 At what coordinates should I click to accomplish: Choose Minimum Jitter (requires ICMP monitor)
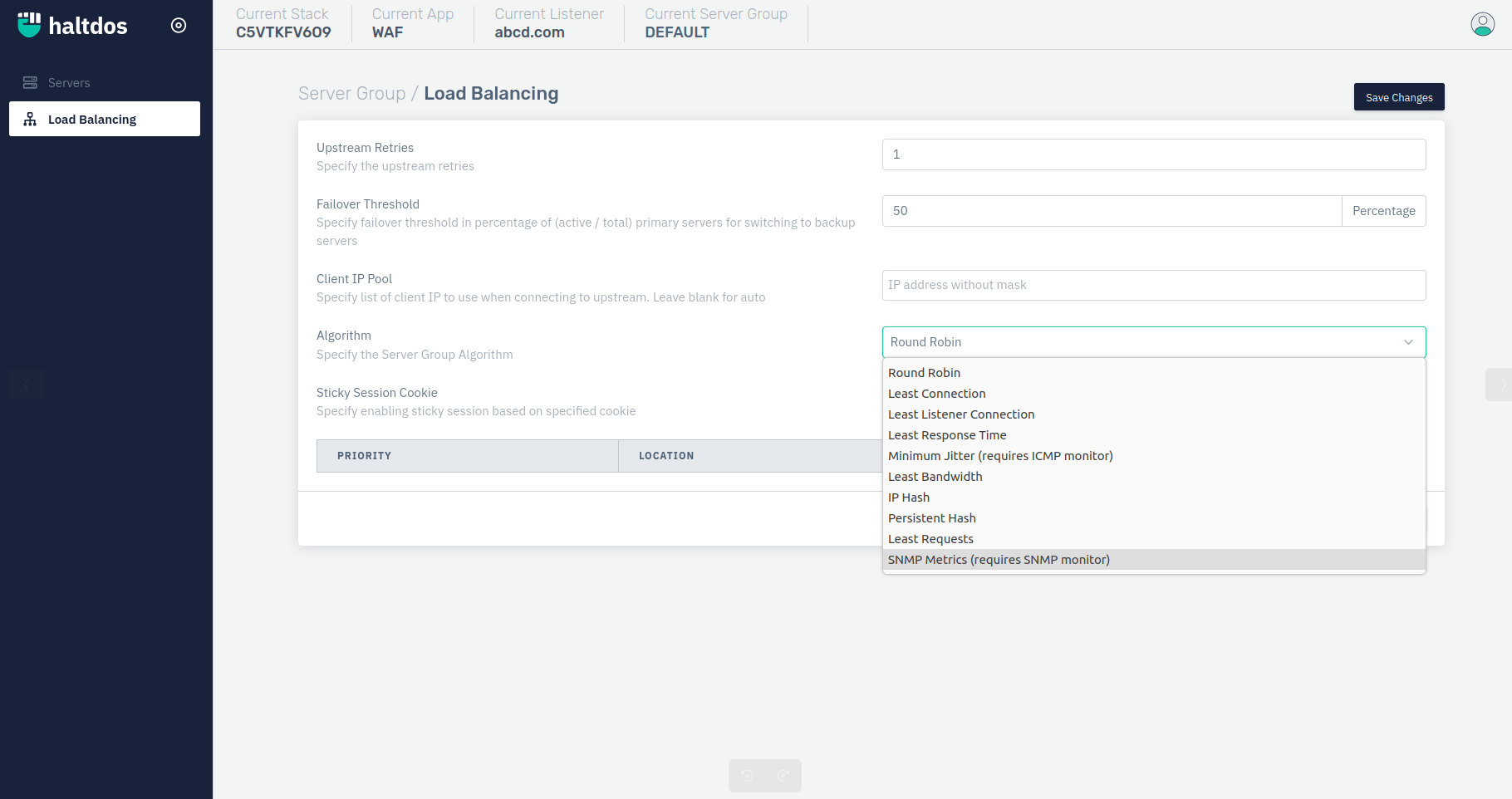point(1154,456)
